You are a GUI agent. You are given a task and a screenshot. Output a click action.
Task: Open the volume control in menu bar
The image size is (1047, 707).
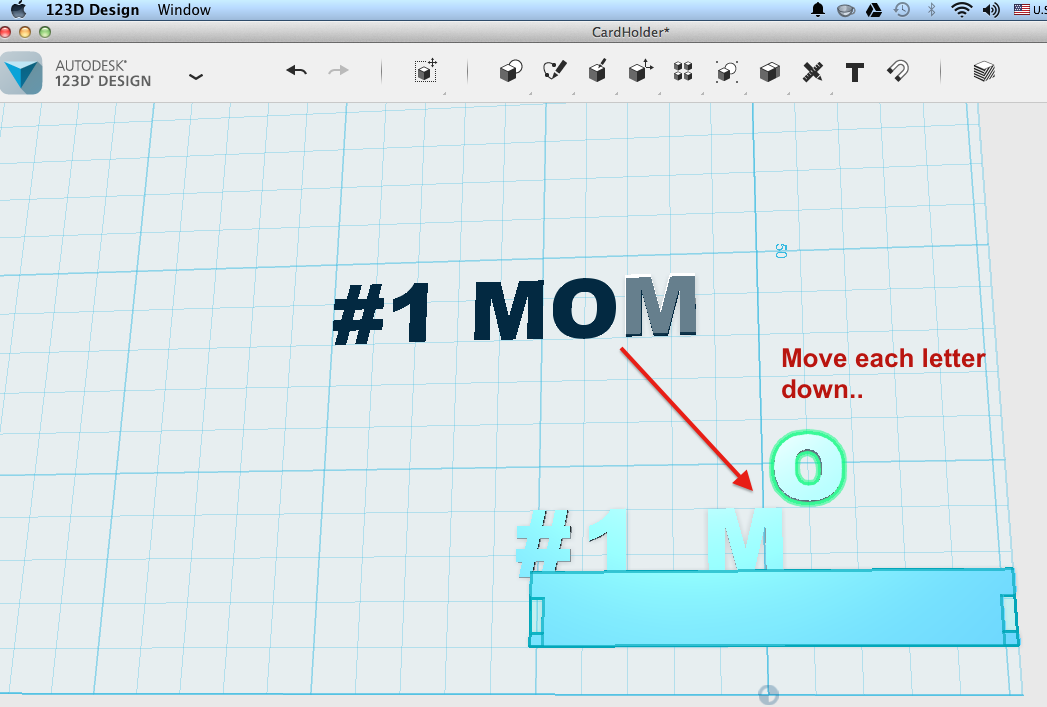(992, 9)
